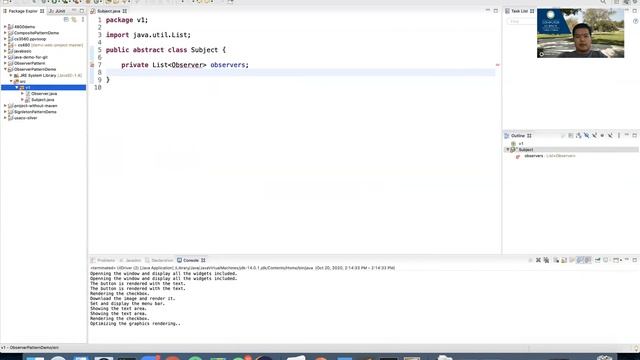Click Remove All Terminated Launches icon
Screen dimensions: 640x360
(x=546, y=260)
